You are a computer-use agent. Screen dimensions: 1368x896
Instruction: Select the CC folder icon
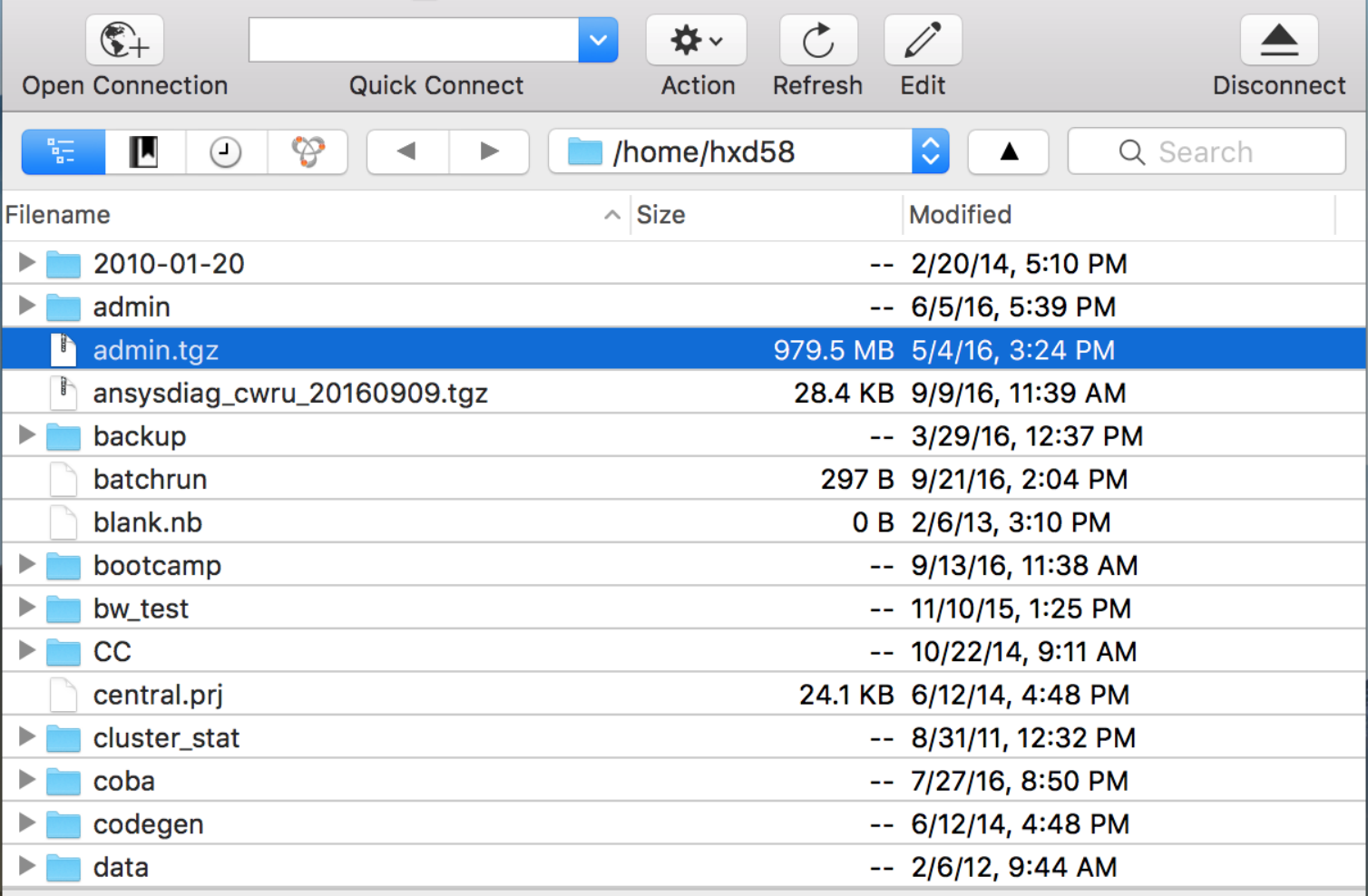tap(64, 652)
